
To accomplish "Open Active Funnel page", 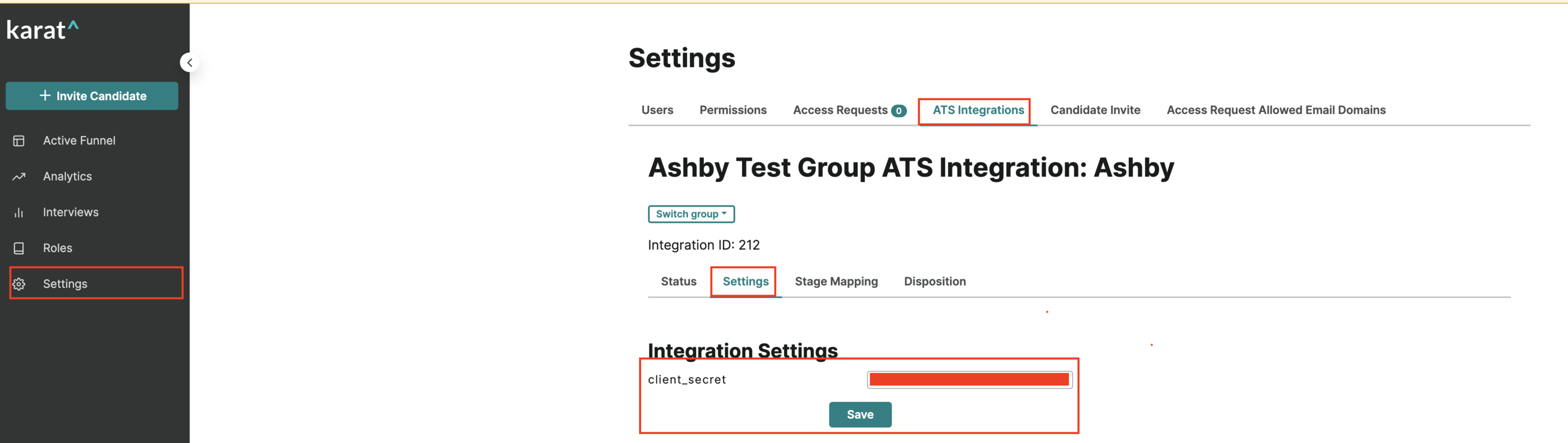I will [79, 141].
